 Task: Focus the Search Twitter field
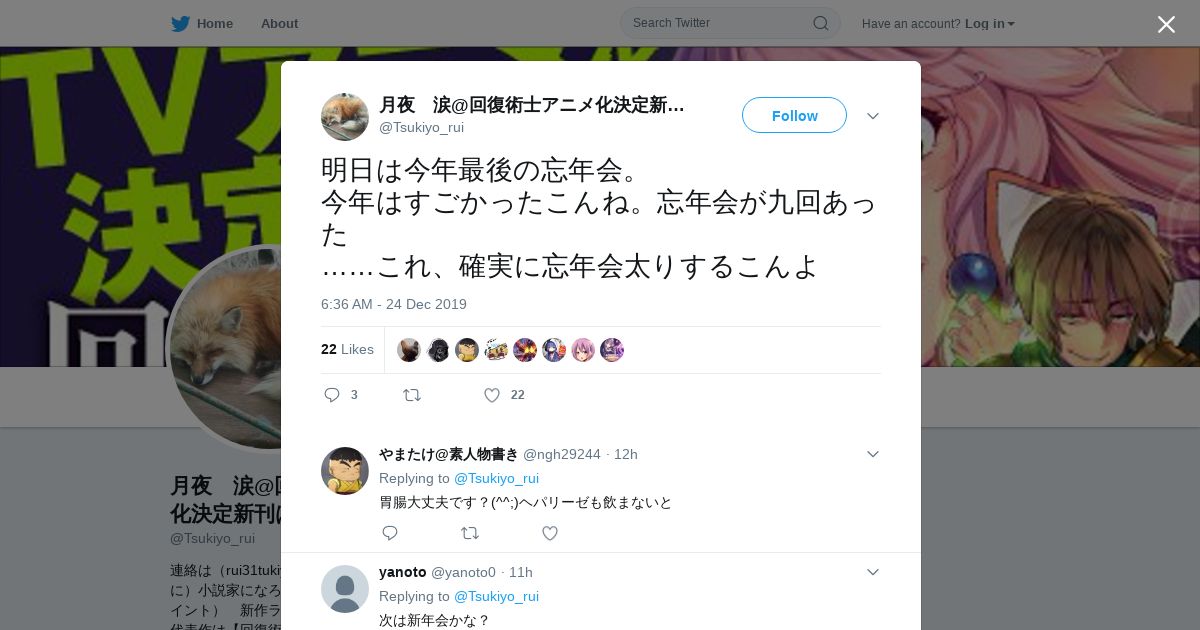(x=730, y=23)
